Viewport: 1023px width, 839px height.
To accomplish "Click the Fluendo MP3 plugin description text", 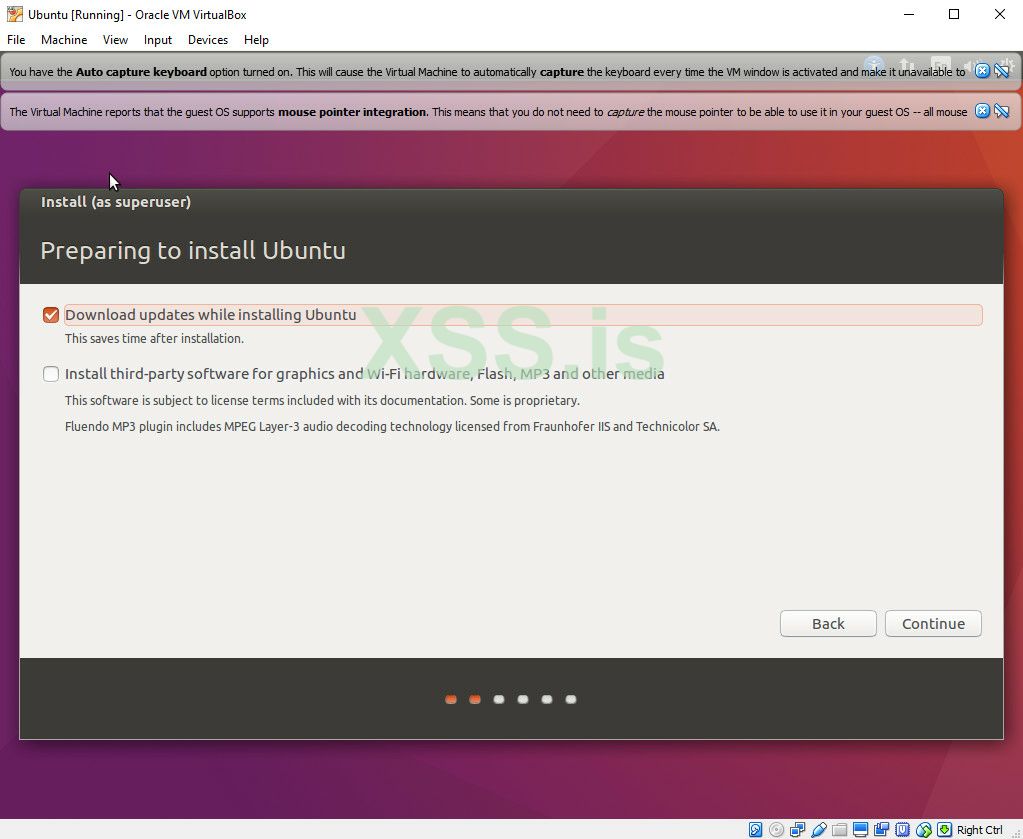I will click(x=392, y=427).
